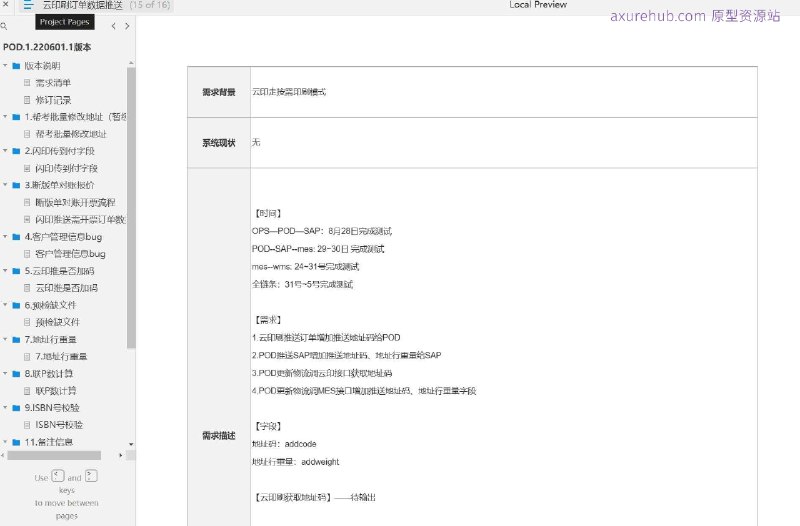Click the left arrow key hint icon

tap(58, 476)
